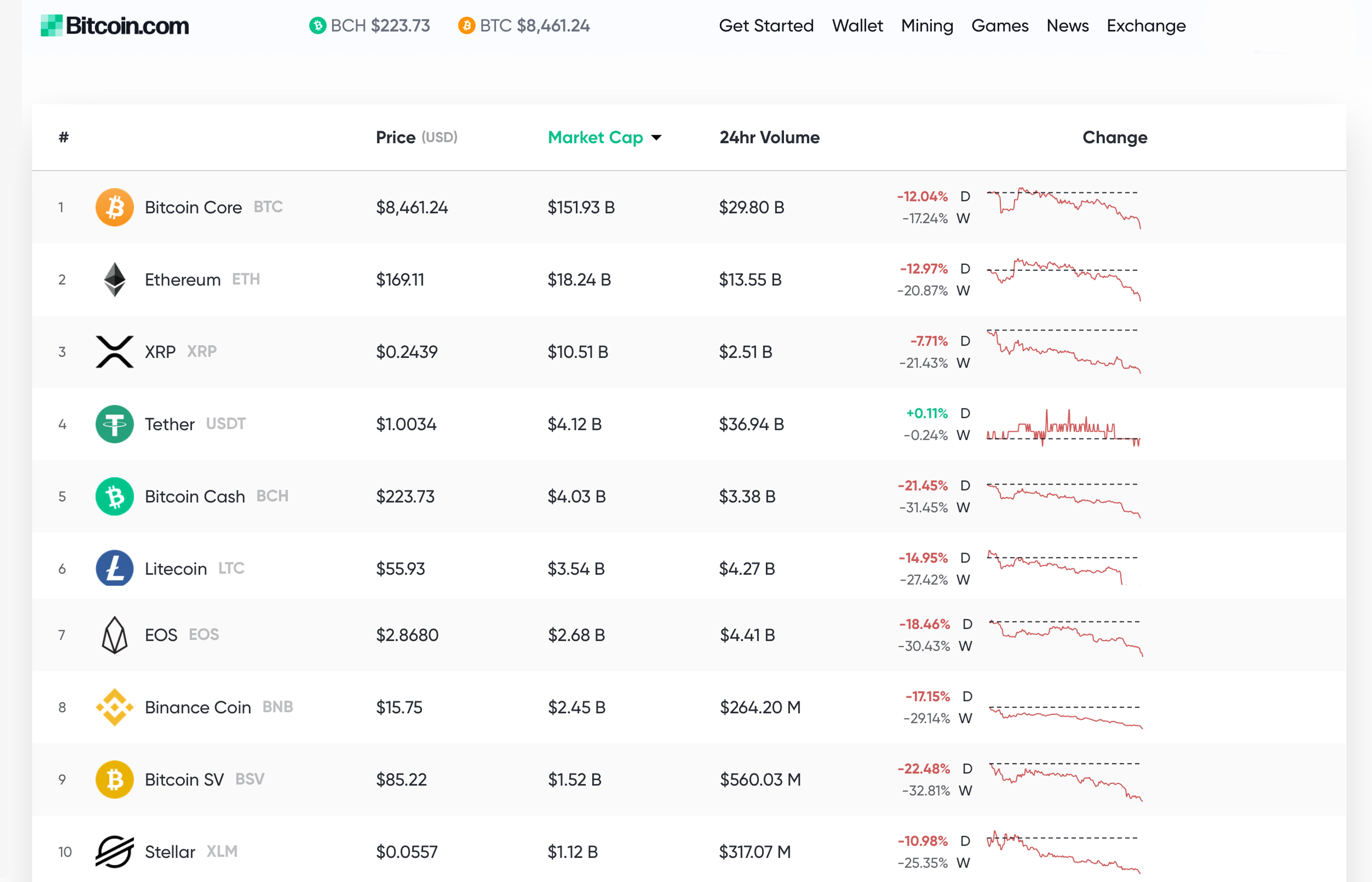Screen dimensions: 1372x882
Task: Open the Binance Coin name link
Action: 197,707
